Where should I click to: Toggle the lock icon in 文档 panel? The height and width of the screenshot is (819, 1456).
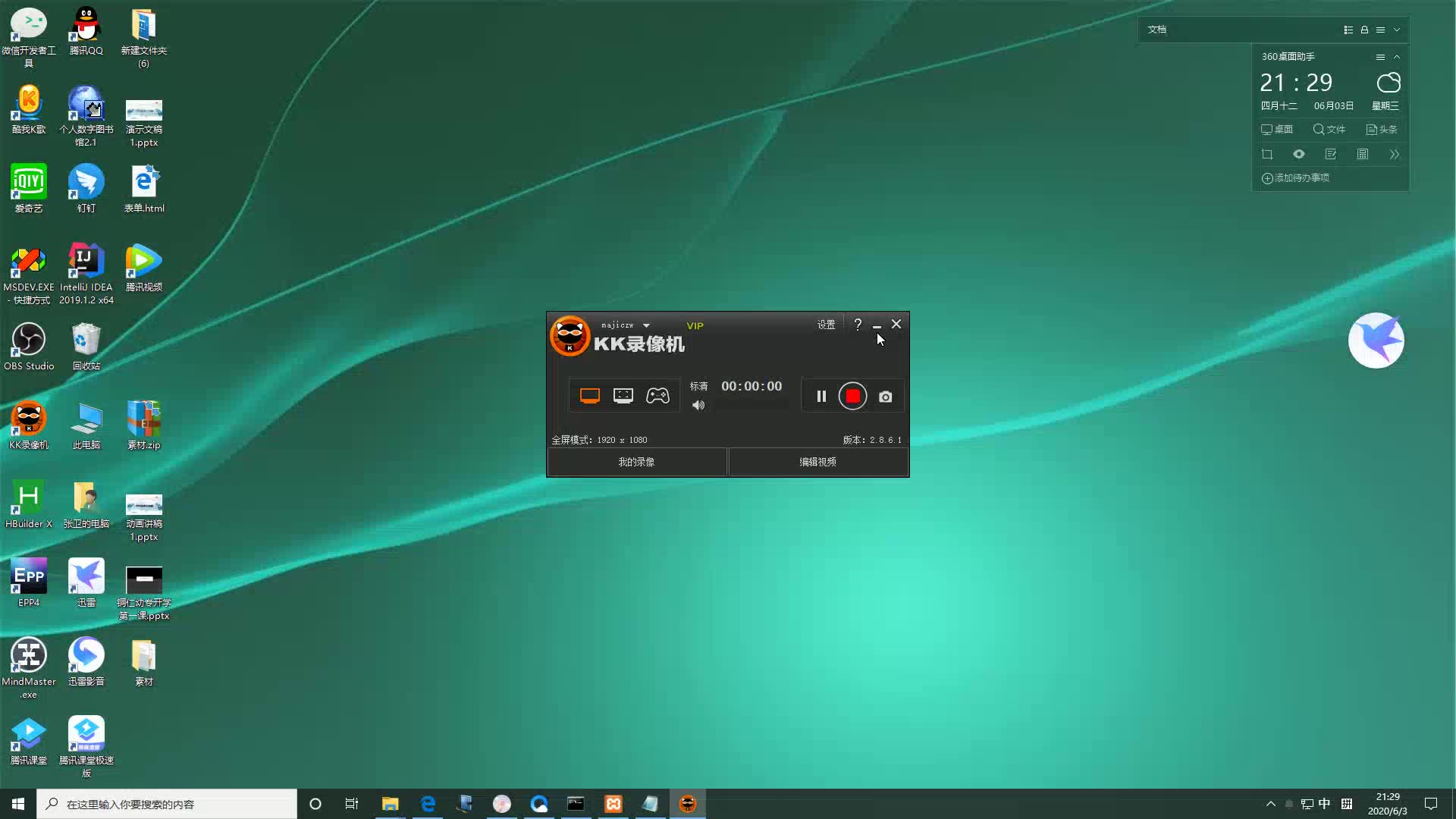(x=1364, y=30)
